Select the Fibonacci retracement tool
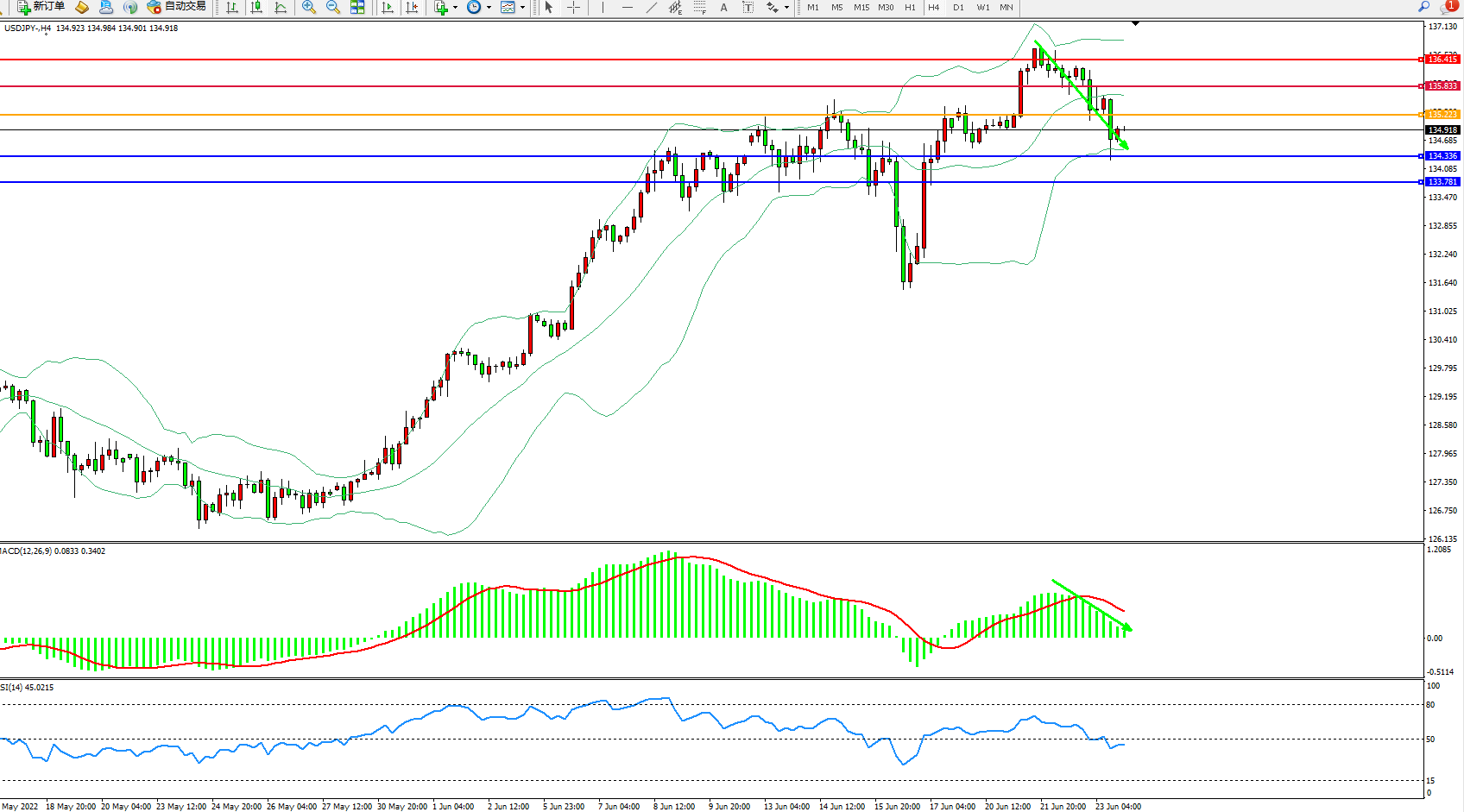 (700, 7)
